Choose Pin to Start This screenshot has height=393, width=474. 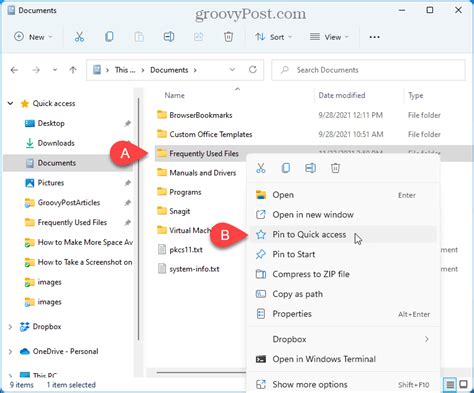[343, 254]
